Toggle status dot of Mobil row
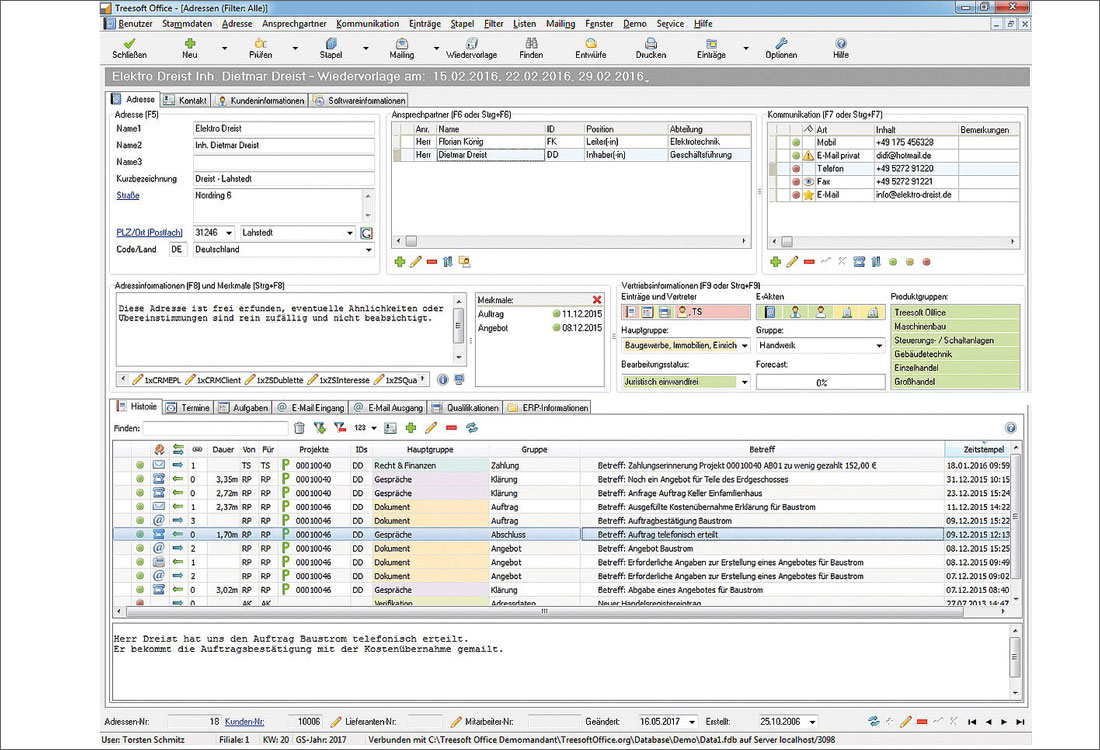The width and height of the screenshot is (1100, 750). (796, 142)
